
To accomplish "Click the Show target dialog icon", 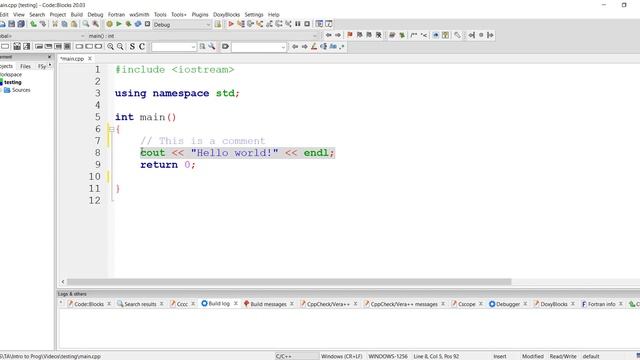I will tap(218, 24).
